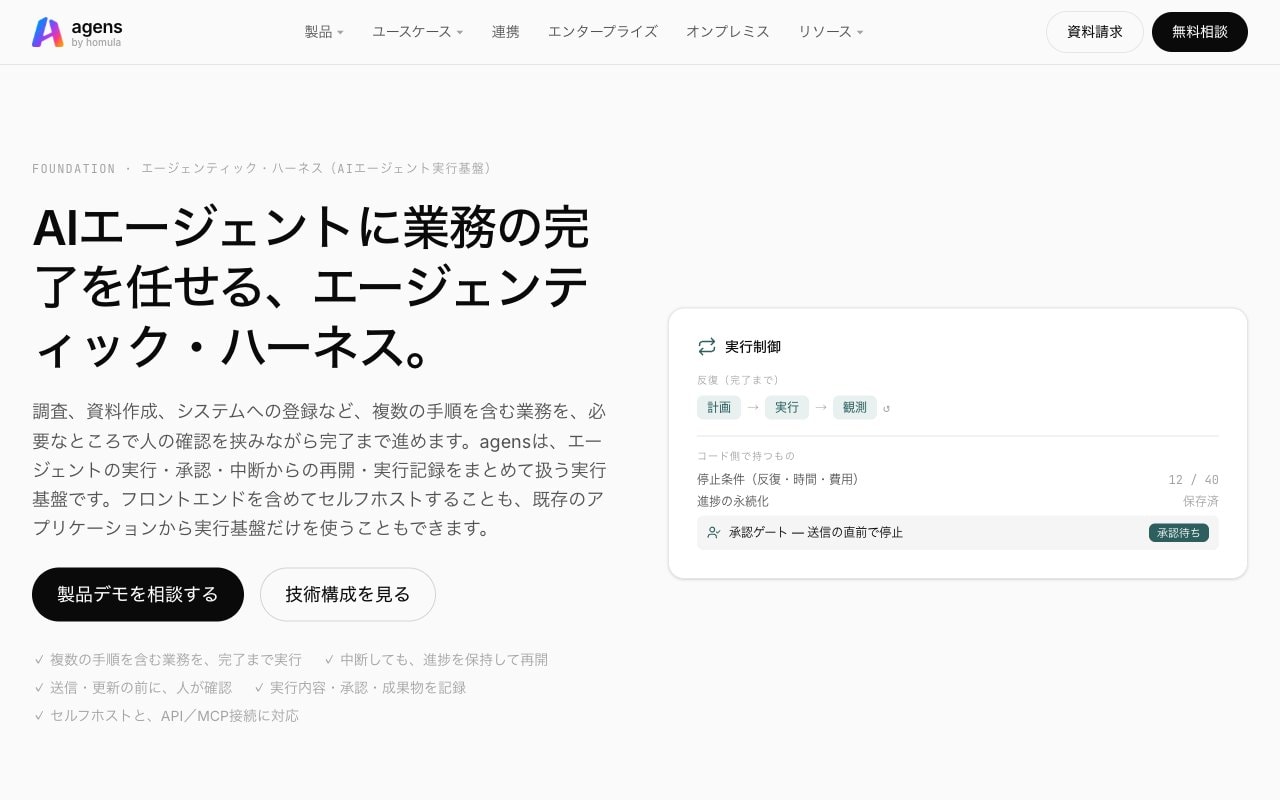This screenshot has width=1280, height=800.
Task: Click the text 中断しても、進捗を保持して再開
Action: click(444, 660)
